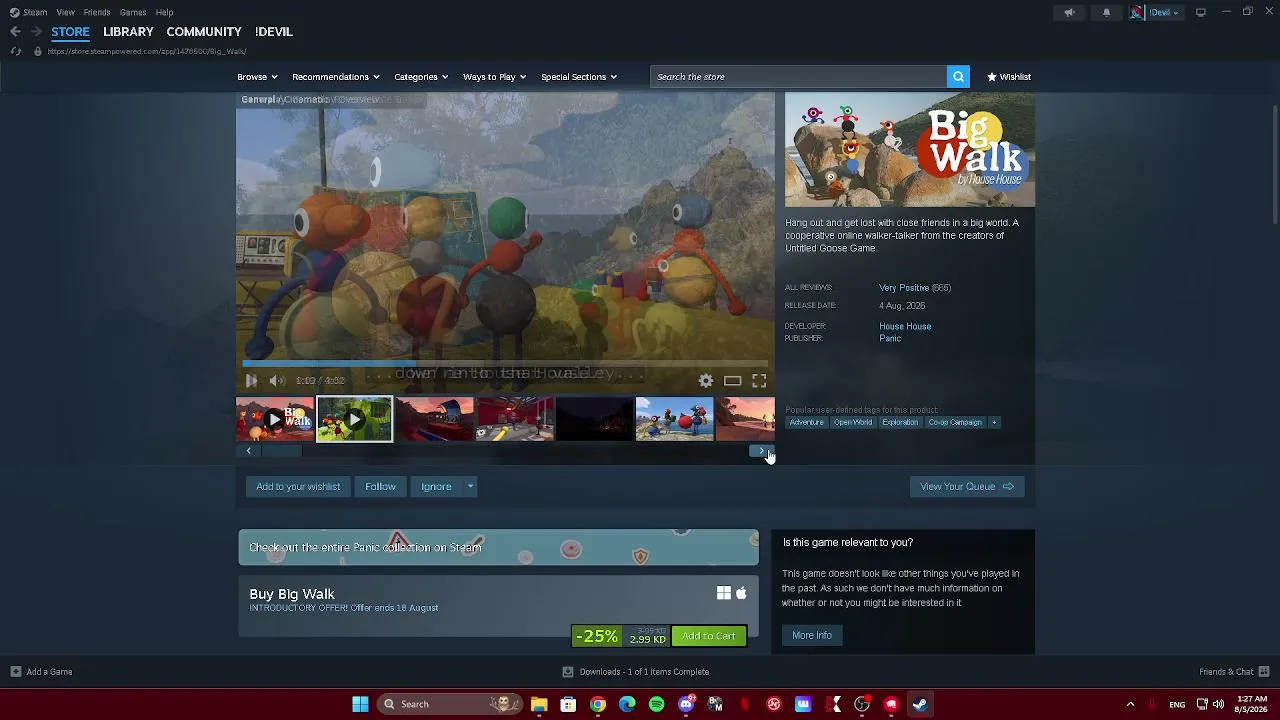The height and width of the screenshot is (720, 1280).
Task: Open the House House developer link
Action: [x=905, y=326]
